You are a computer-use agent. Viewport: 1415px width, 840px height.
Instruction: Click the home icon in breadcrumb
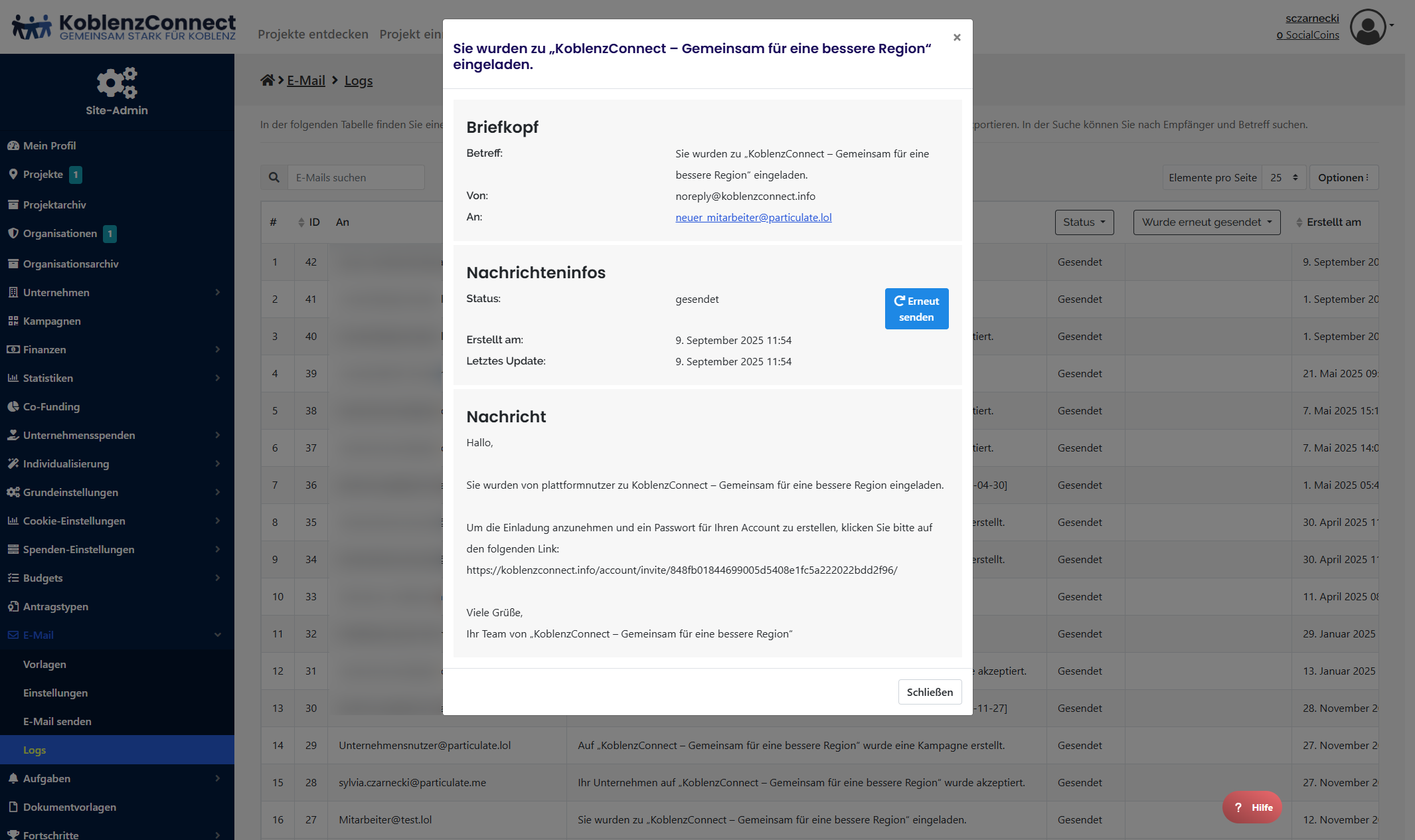pos(267,80)
